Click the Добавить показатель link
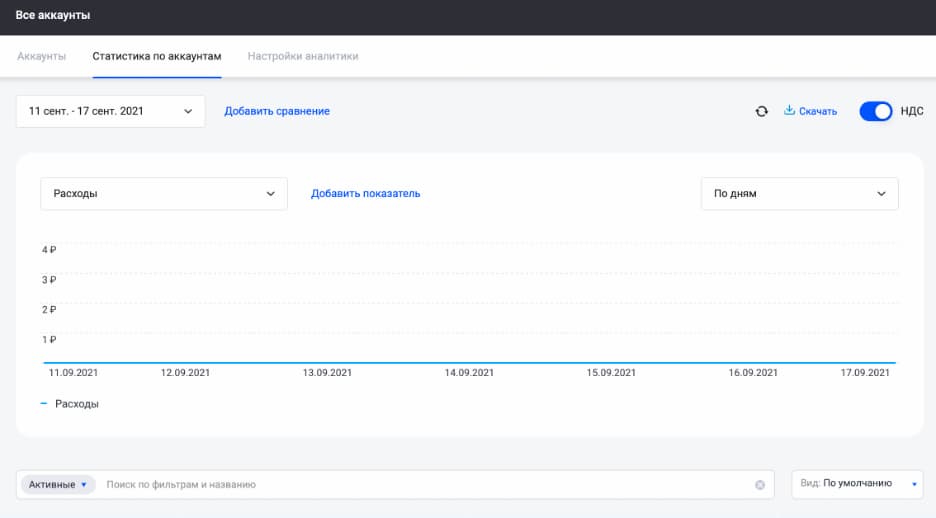This screenshot has height=518, width=936. click(x=365, y=194)
